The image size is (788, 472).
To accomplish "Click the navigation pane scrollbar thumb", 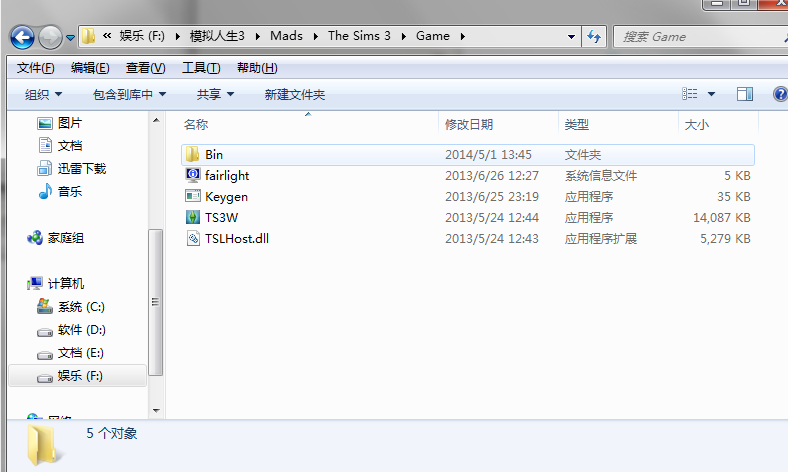I will coord(156,302).
